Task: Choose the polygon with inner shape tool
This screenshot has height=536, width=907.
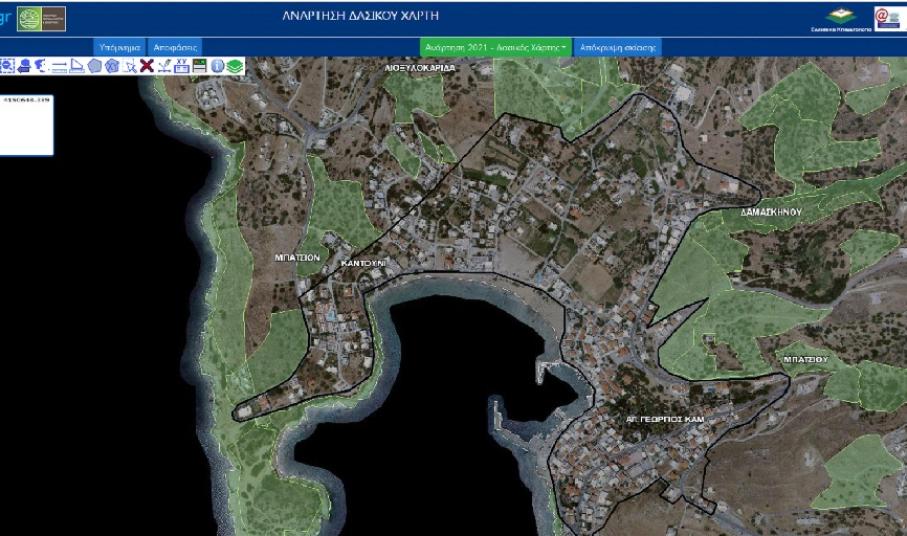Action: (x=111, y=65)
